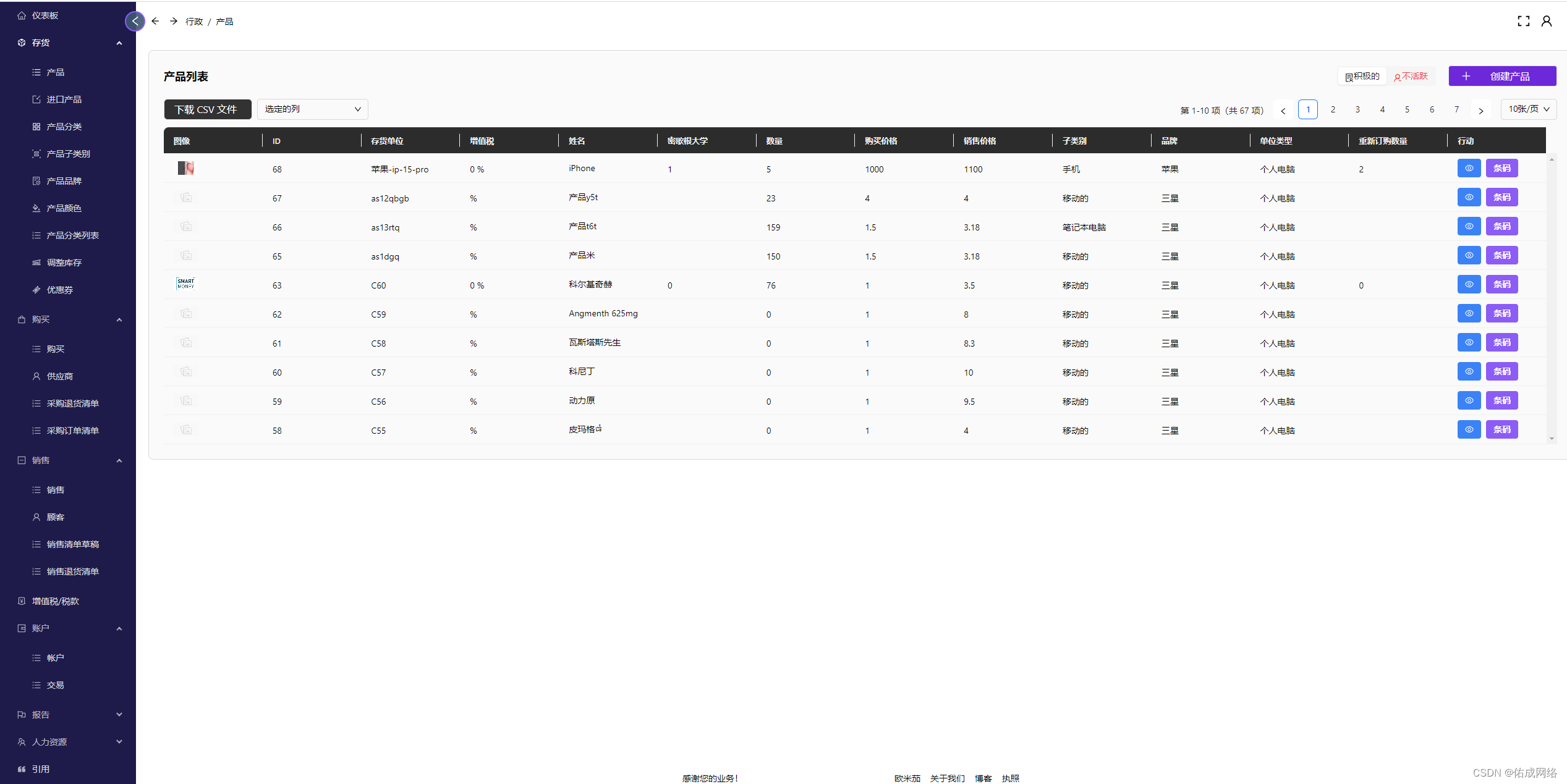This screenshot has height=784, width=1567.
Task: Click the eye view icon for iPhone row
Action: pyautogui.click(x=1469, y=169)
